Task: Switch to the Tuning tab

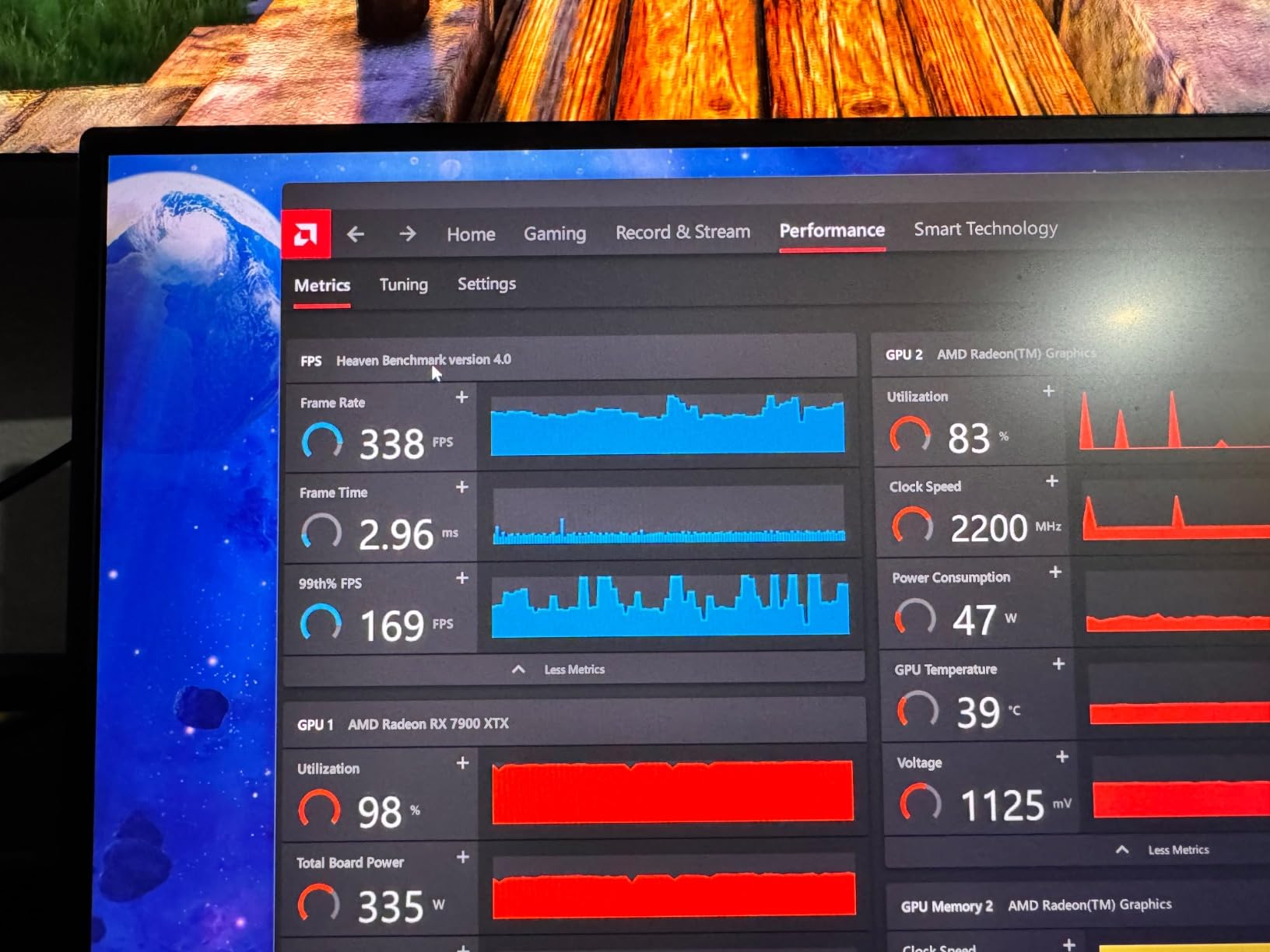Action: [403, 284]
